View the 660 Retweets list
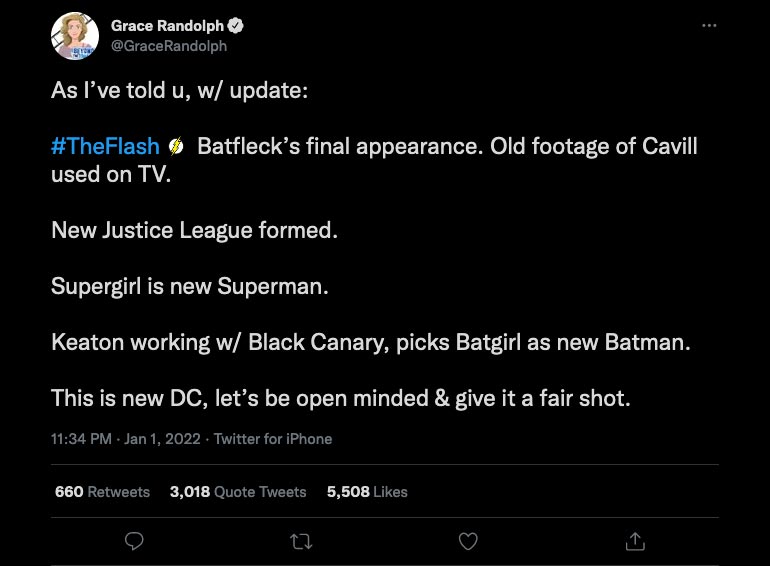 [102, 492]
